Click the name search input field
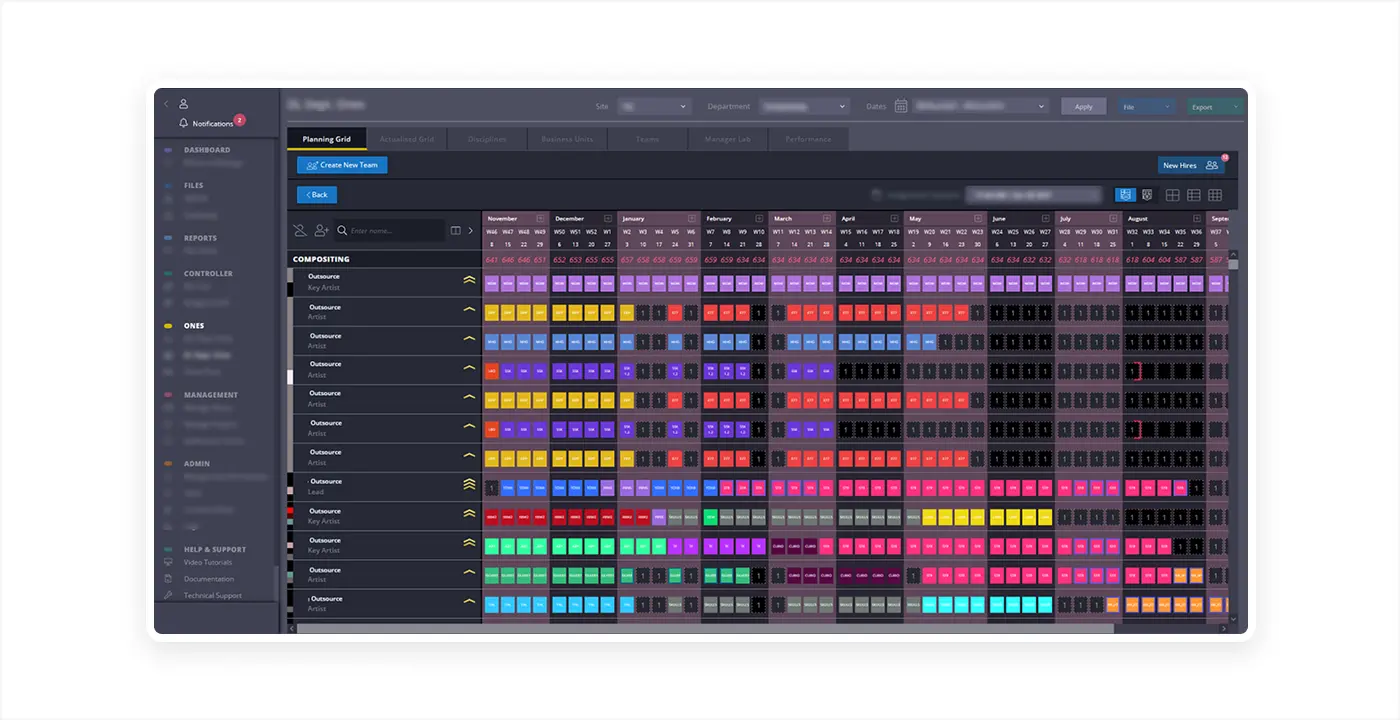The height and width of the screenshot is (720, 1400). pos(395,230)
